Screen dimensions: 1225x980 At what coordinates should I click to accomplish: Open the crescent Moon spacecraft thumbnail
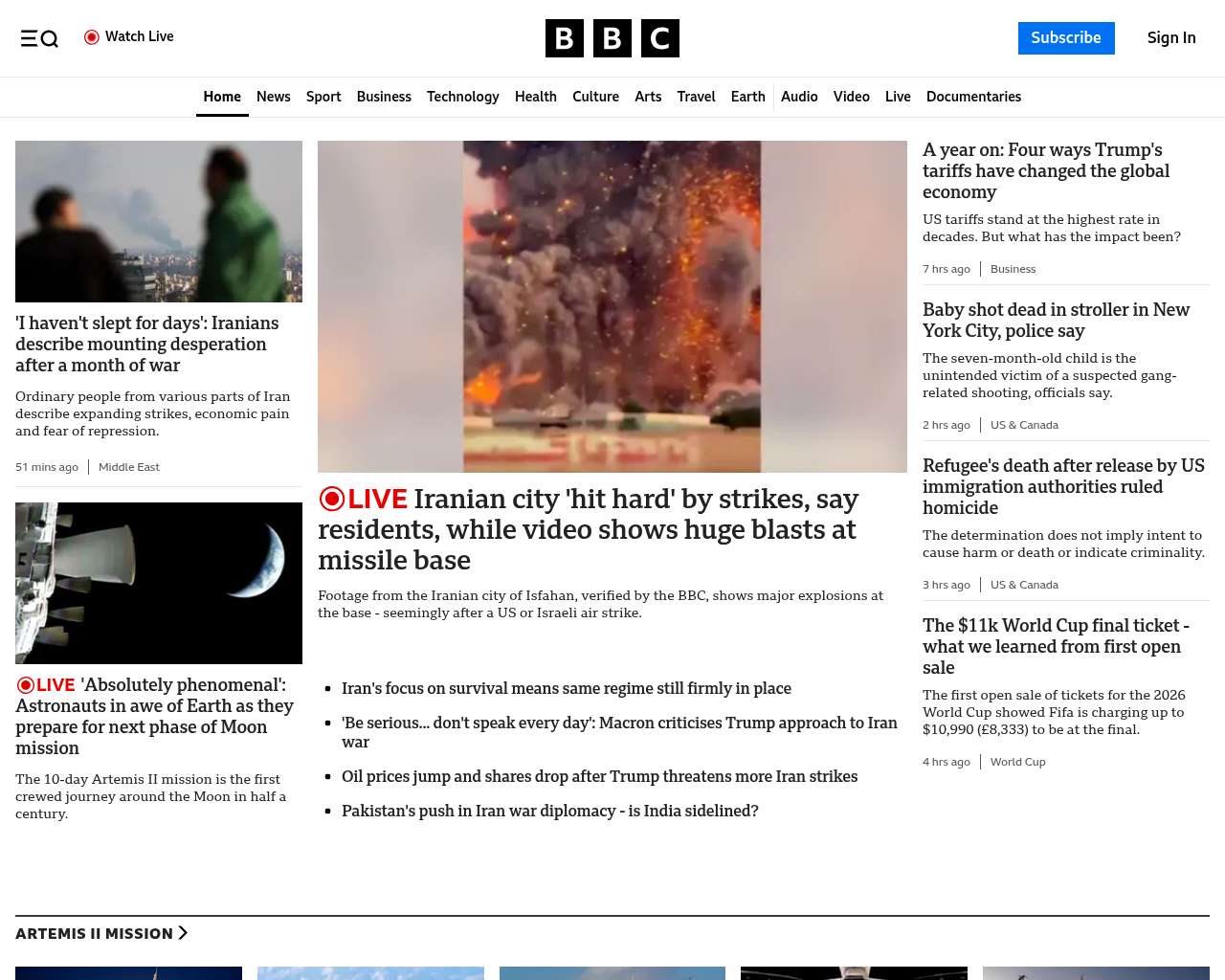(x=159, y=583)
